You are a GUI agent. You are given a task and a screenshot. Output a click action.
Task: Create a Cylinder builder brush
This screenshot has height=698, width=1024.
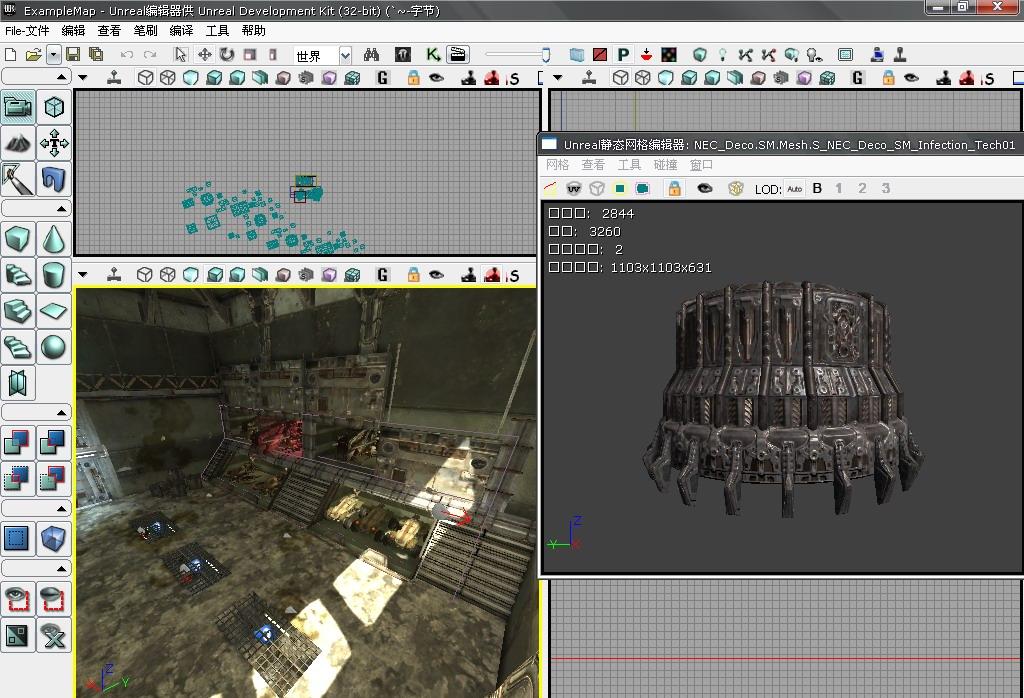(x=54, y=275)
